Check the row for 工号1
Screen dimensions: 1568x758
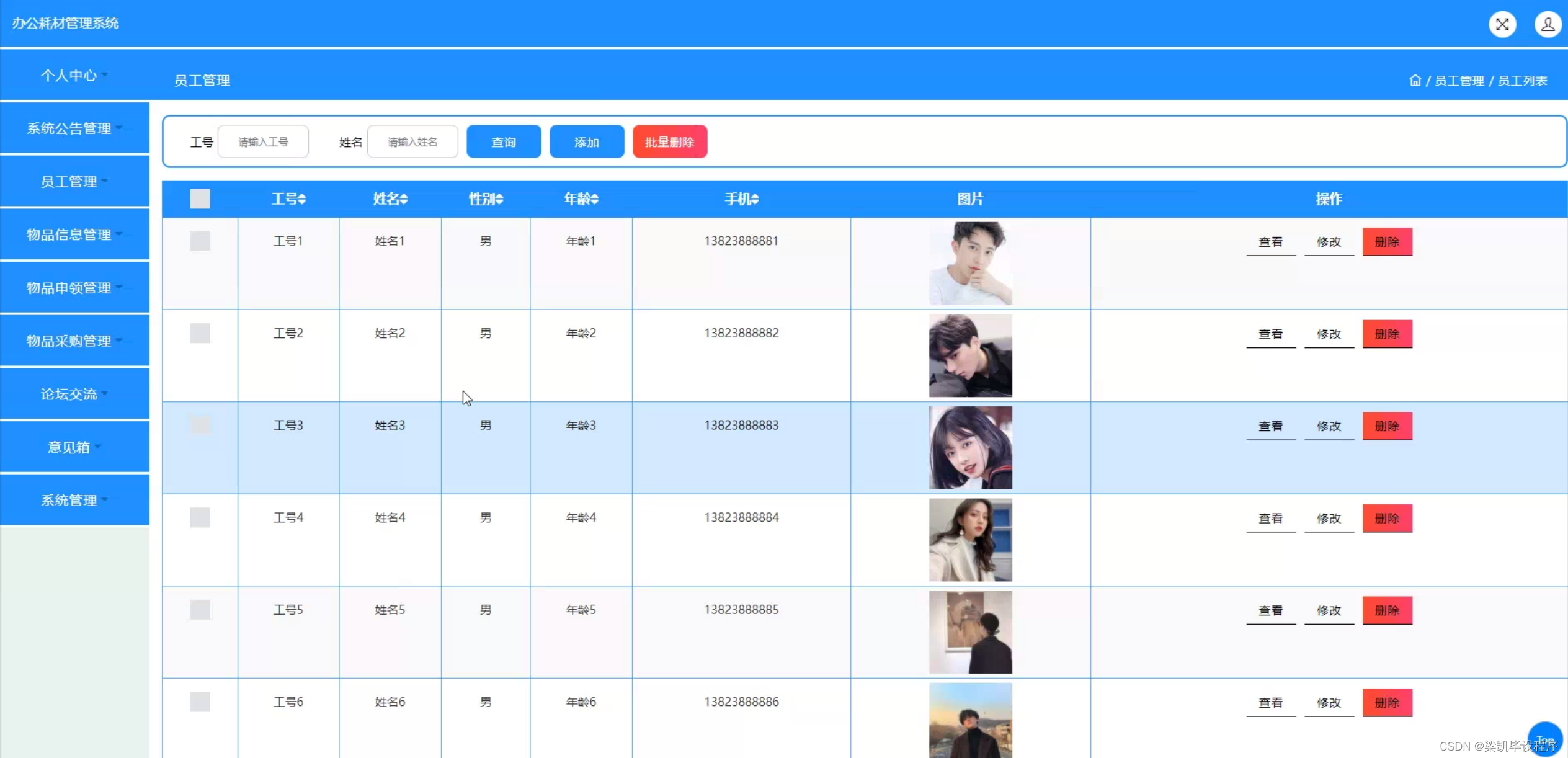[200, 241]
